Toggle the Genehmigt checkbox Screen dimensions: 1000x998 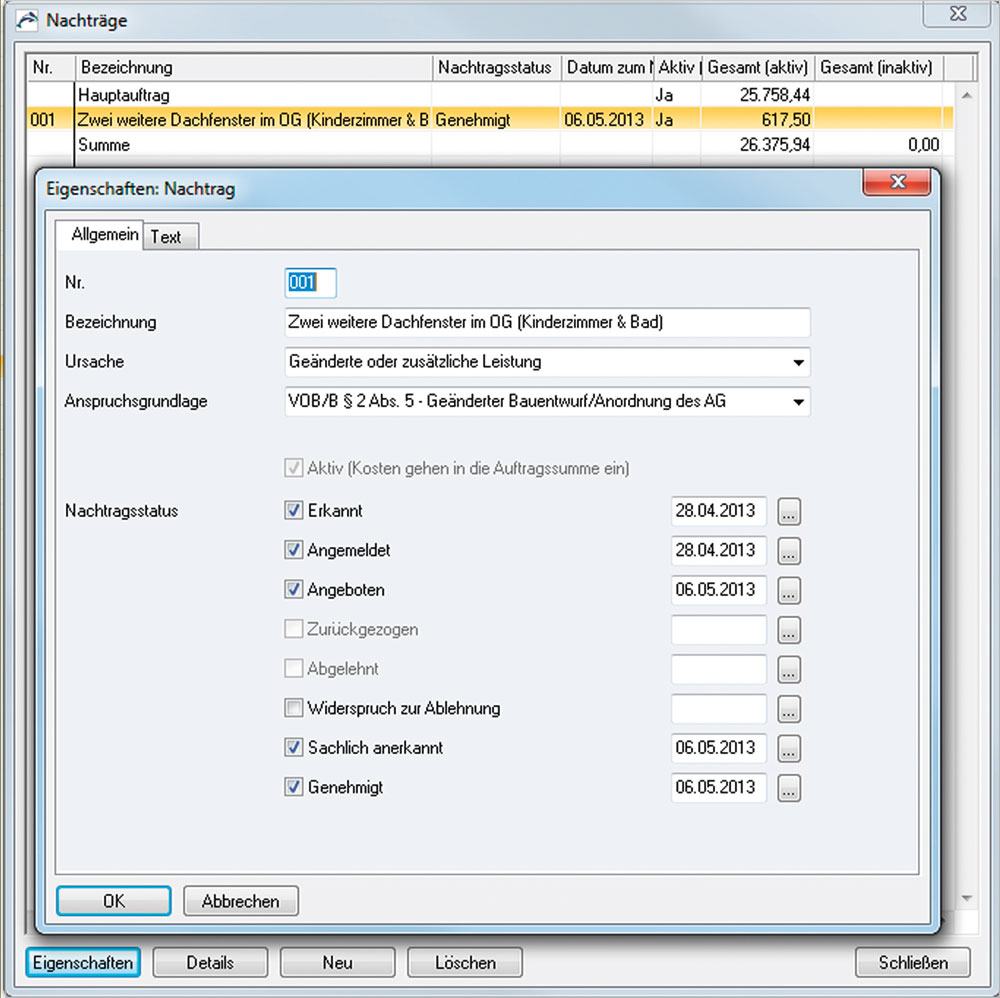[294, 788]
